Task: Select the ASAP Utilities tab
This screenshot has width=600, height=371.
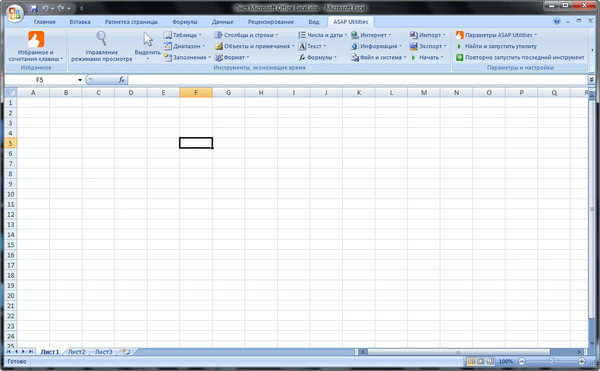Action: [x=351, y=22]
